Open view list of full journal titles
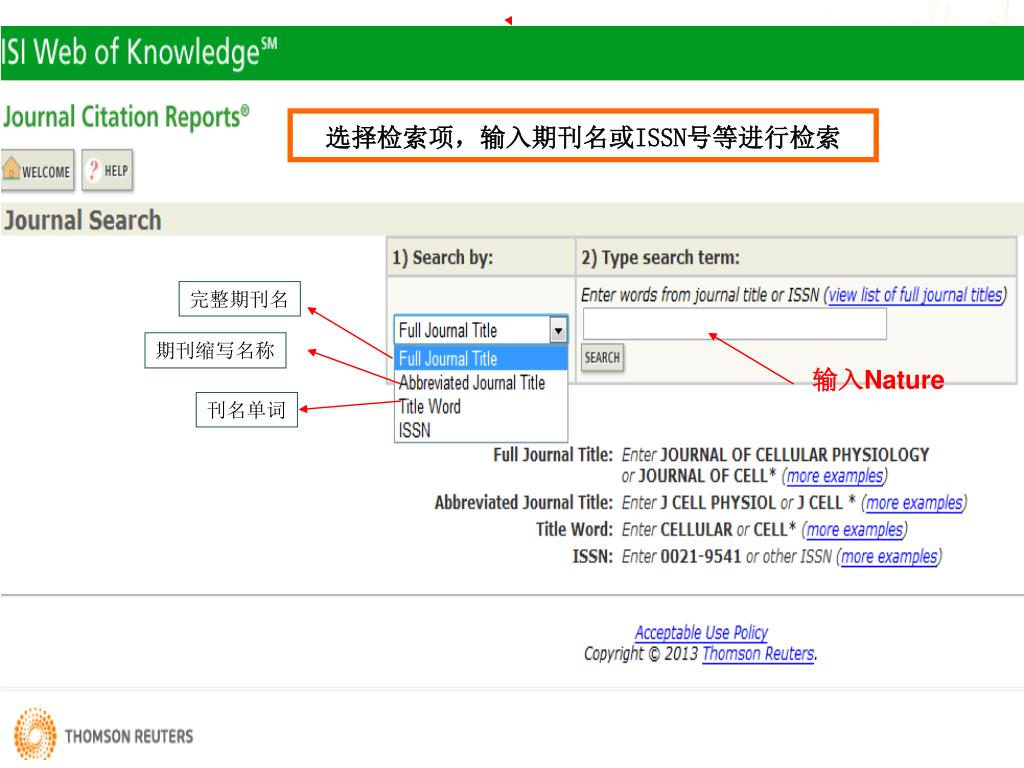Viewport: 1024px width, 768px height. click(915, 295)
